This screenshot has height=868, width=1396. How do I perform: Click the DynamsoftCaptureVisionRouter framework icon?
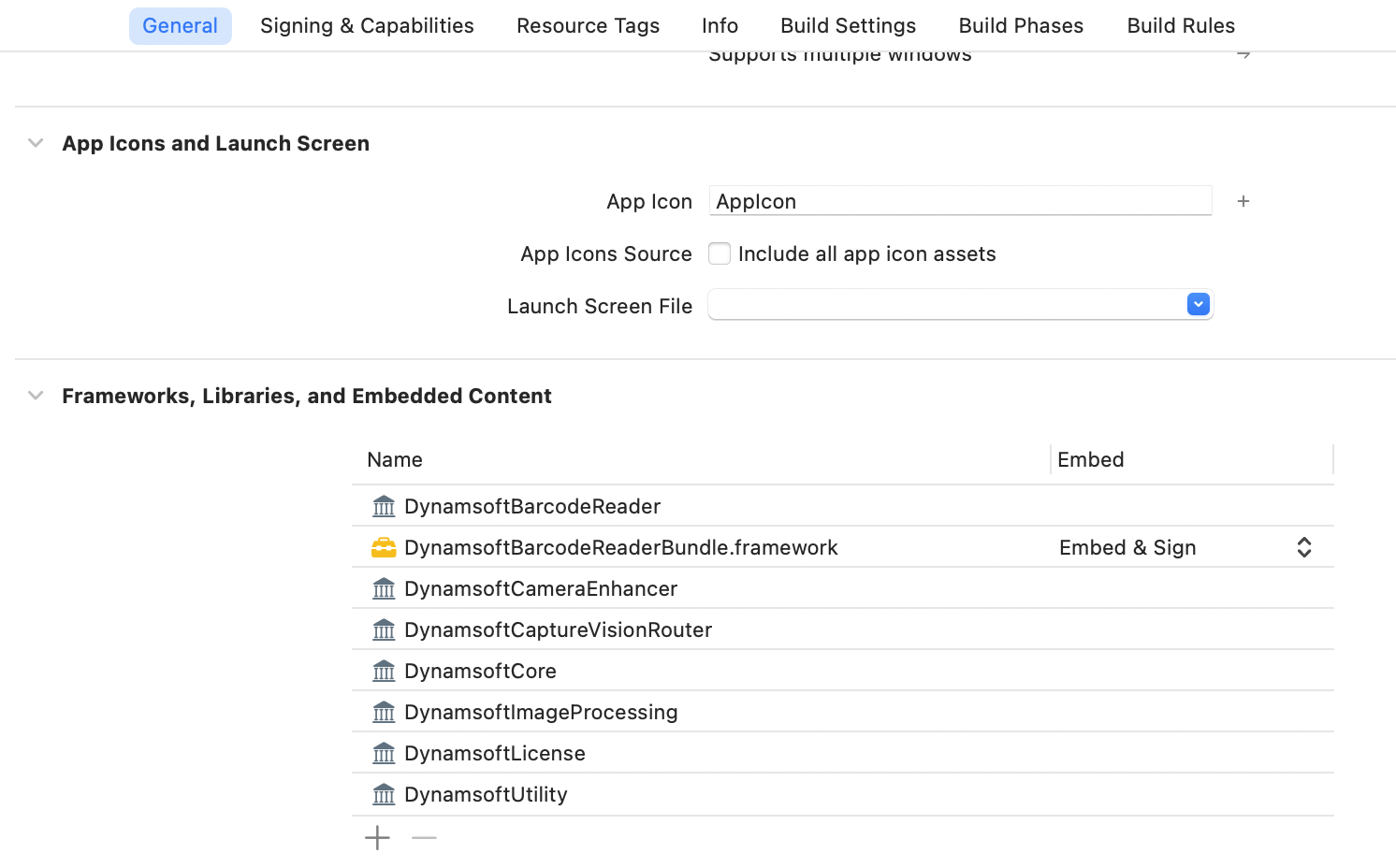[384, 629]
